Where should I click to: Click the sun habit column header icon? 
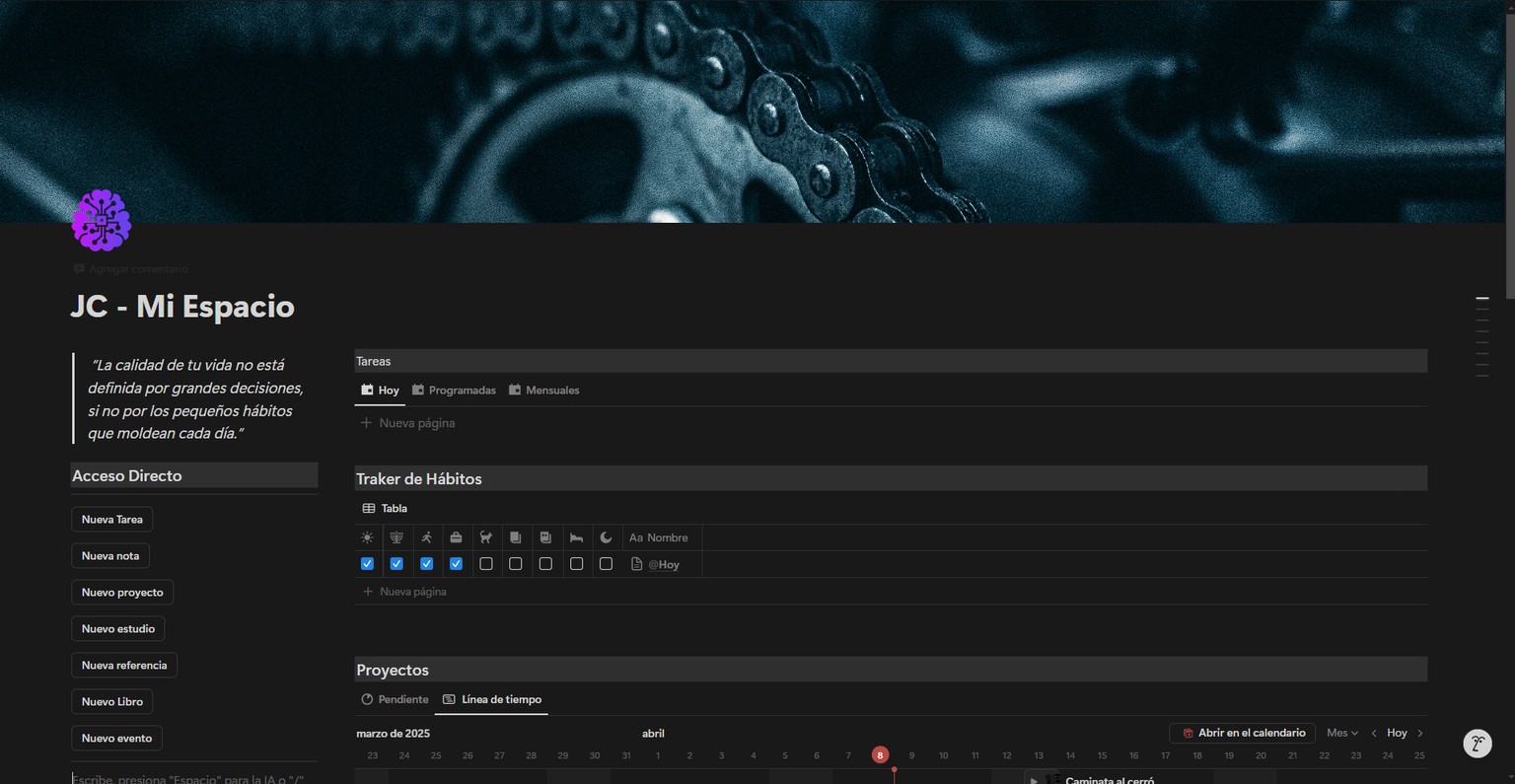367,537
